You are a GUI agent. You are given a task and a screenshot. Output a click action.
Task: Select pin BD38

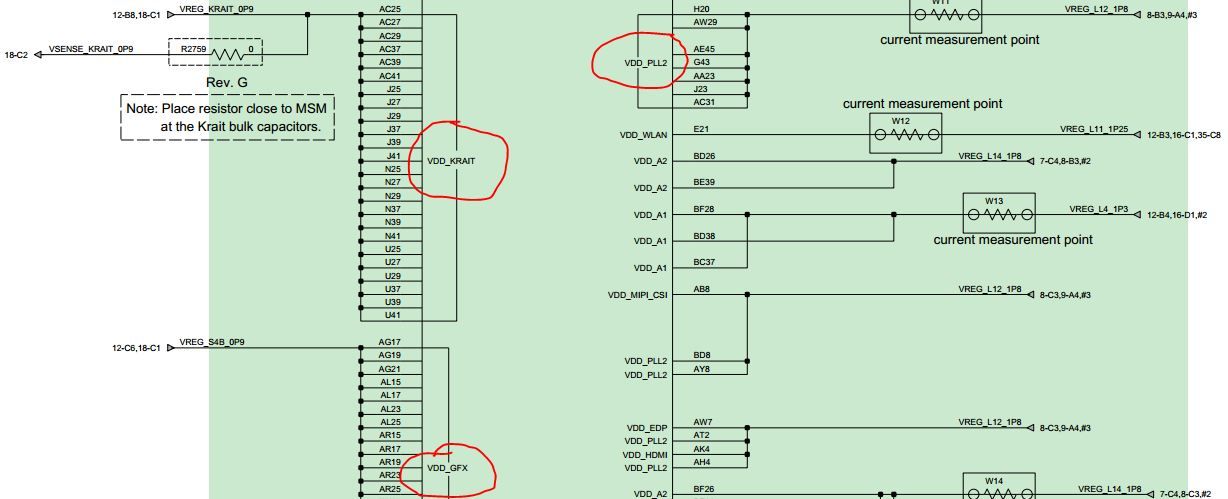point(705,236)
